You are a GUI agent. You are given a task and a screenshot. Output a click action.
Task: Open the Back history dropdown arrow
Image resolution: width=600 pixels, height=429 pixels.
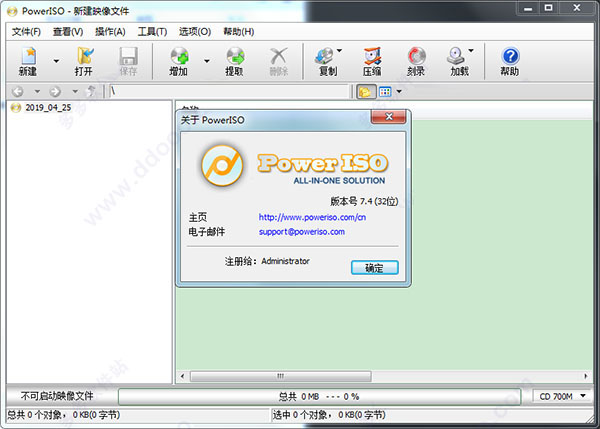[37, 91]
